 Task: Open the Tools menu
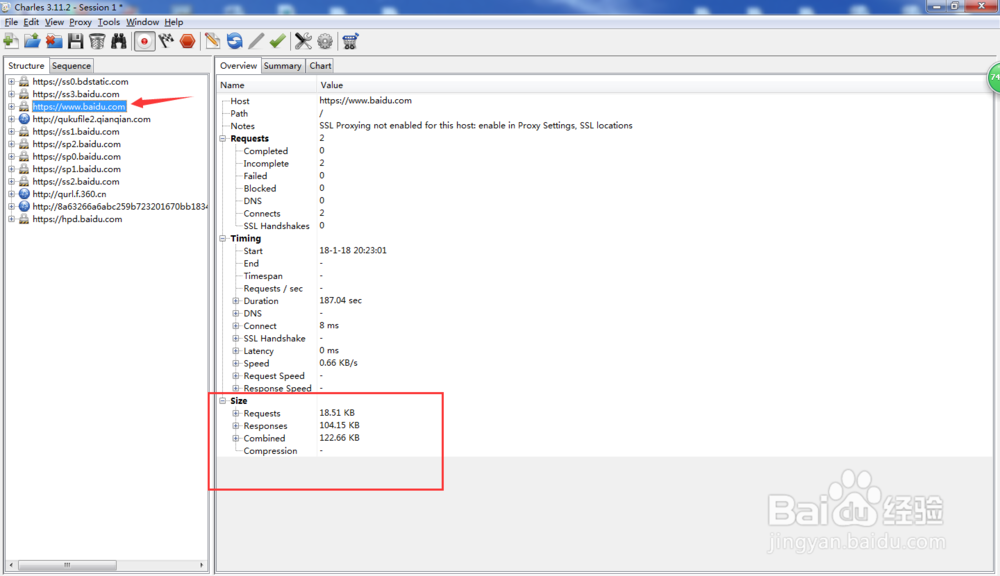click(x=108, y=22)
